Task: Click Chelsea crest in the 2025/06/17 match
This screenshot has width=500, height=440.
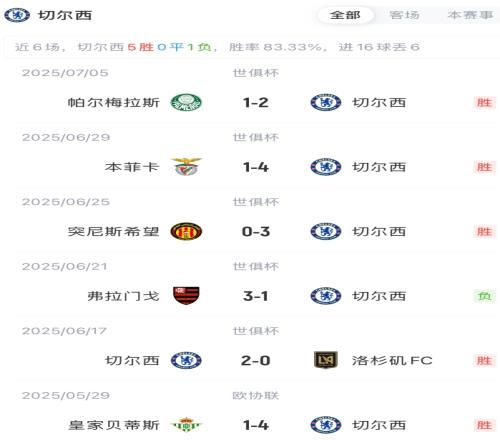Action: 186,360
